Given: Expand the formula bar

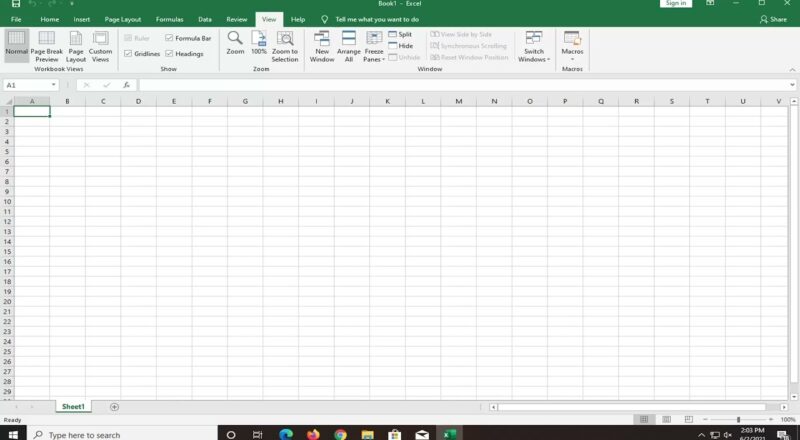Looking at the screenshot, I should pos(792,85).
